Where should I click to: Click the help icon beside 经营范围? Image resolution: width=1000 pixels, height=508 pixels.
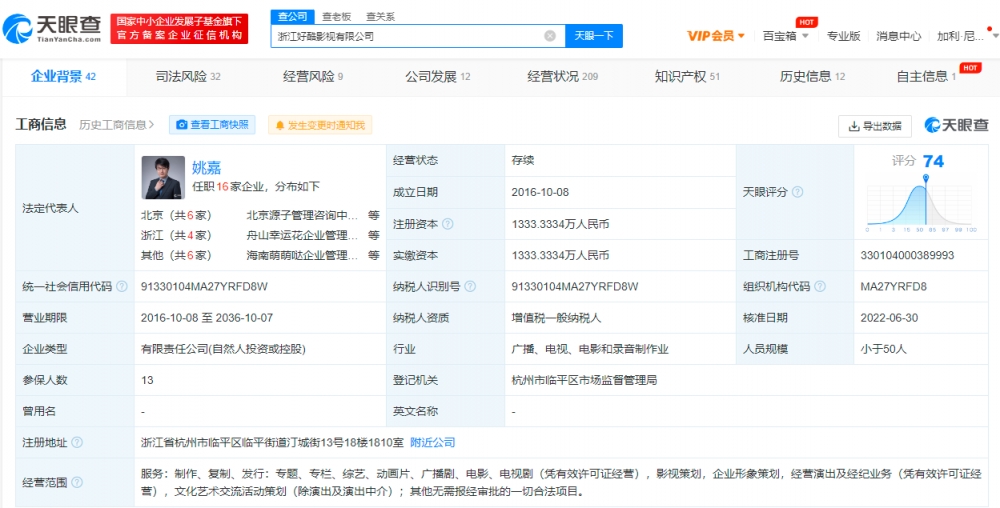click(x=77, y=483)
